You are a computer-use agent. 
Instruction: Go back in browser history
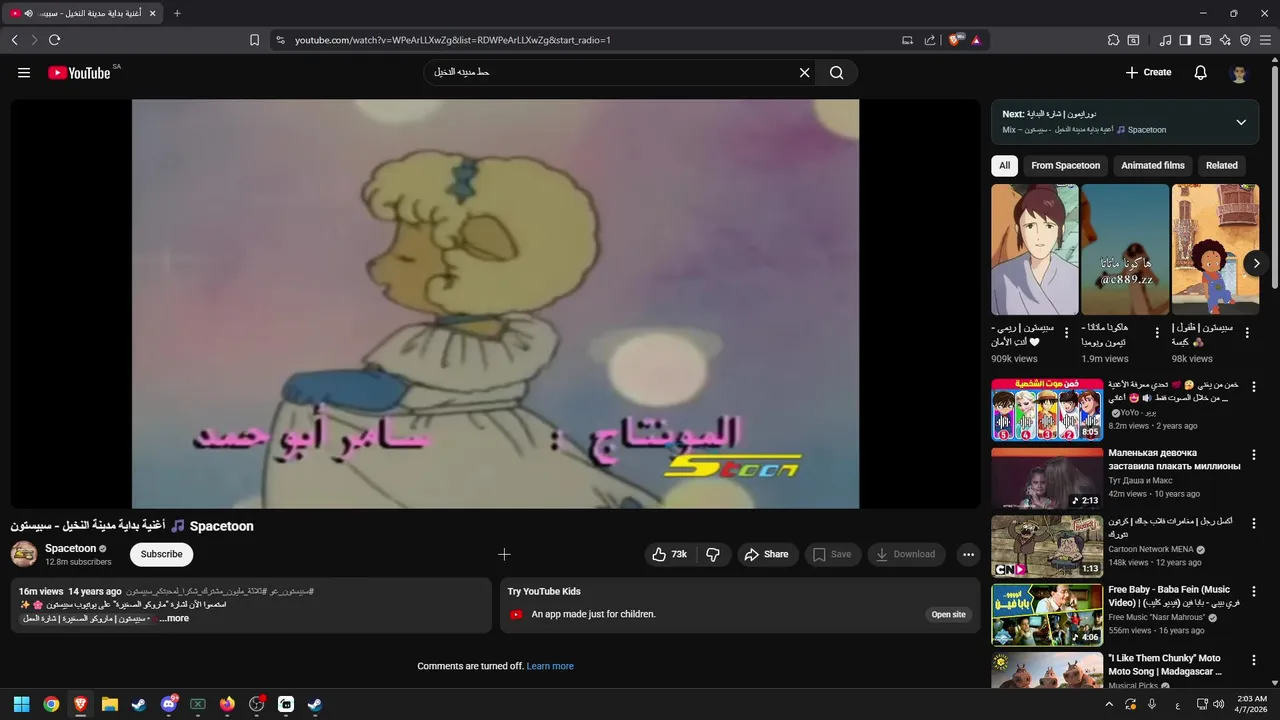point(14,40)
